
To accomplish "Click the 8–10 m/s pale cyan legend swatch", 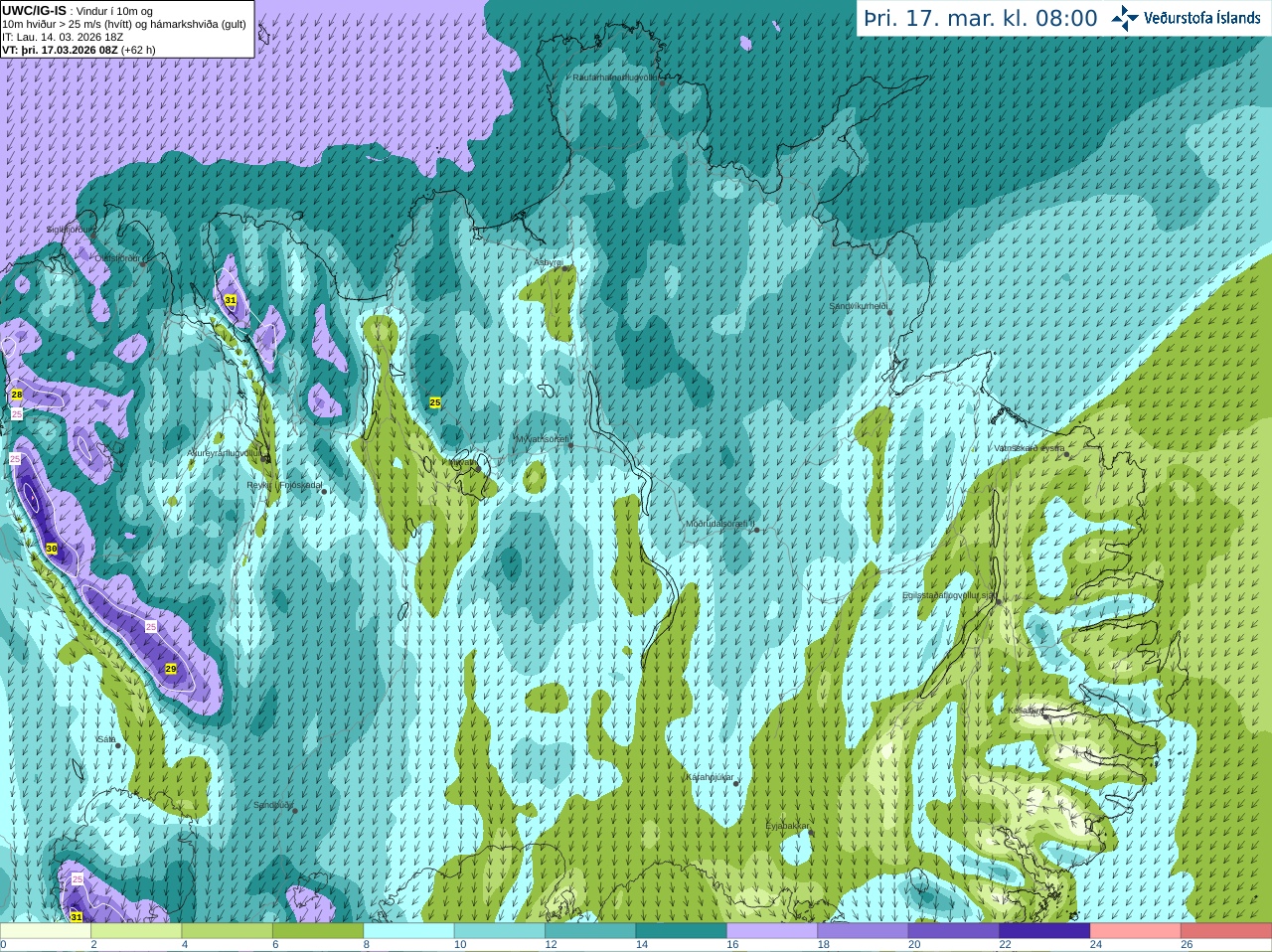I will [408, 931].
